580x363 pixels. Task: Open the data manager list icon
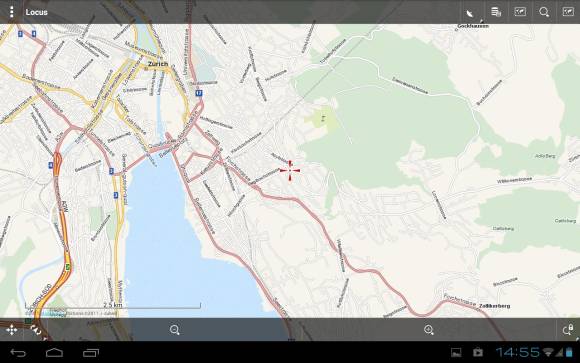[x=496, y=12]
